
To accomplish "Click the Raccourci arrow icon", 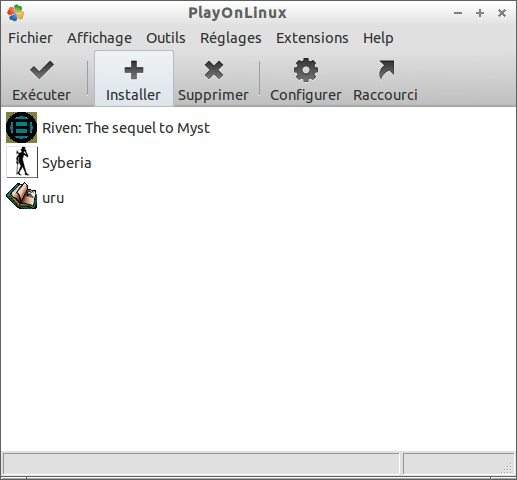I will 386,69.
